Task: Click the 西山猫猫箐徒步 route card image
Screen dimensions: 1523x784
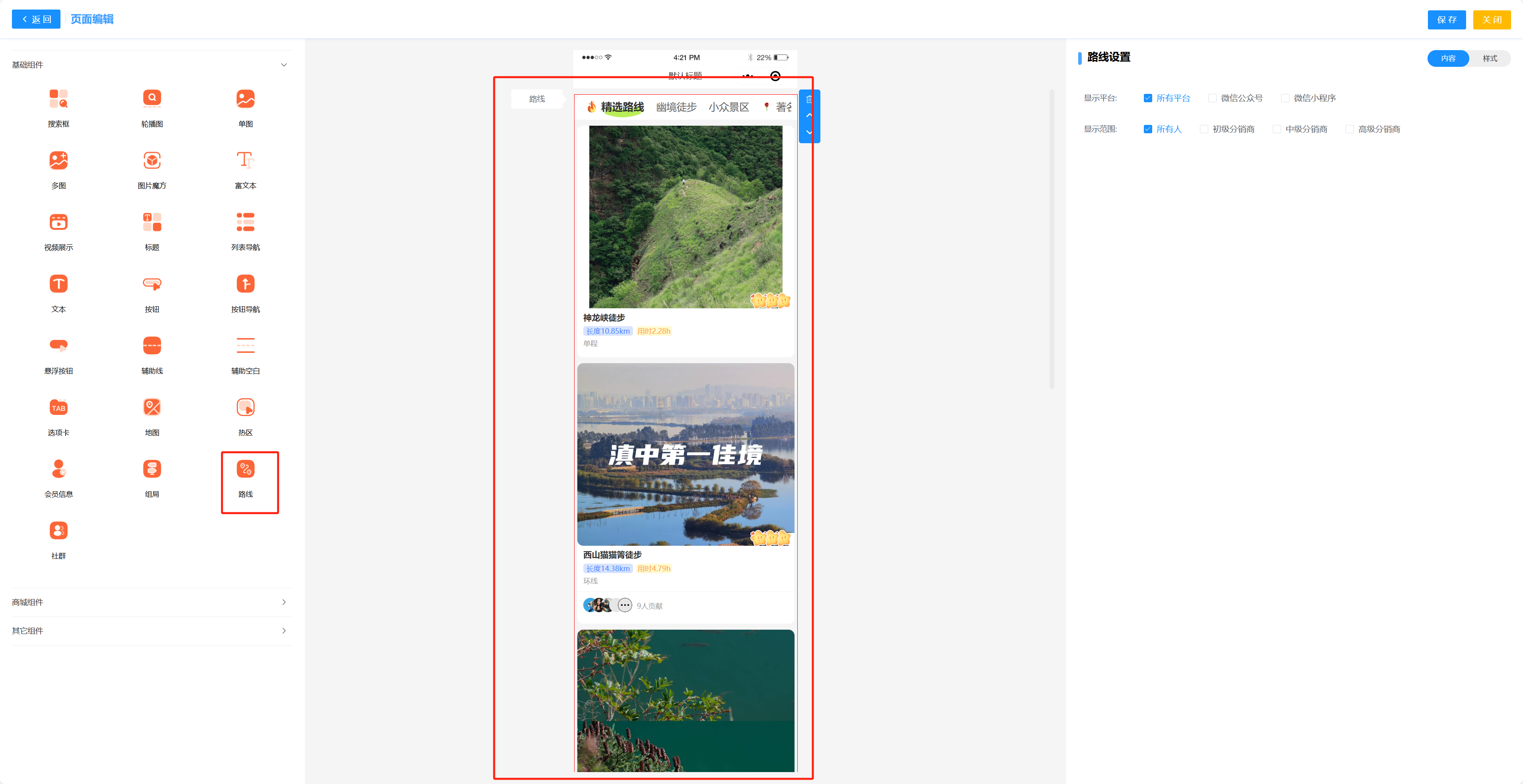Action: pos(685,454)
